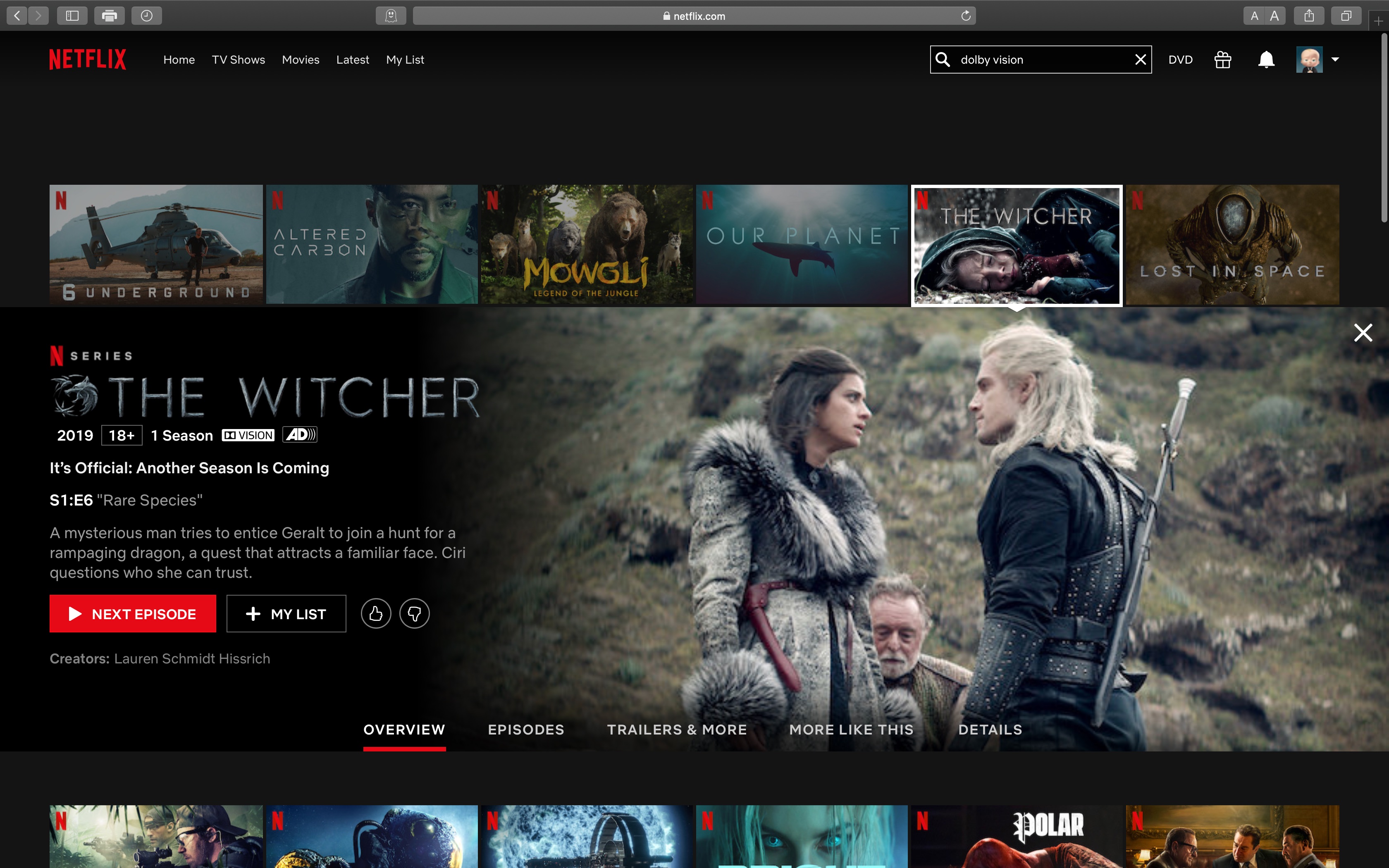Click the Dolby Vision badge
This screenshot has width=1389, height=868.
[248, 435]
